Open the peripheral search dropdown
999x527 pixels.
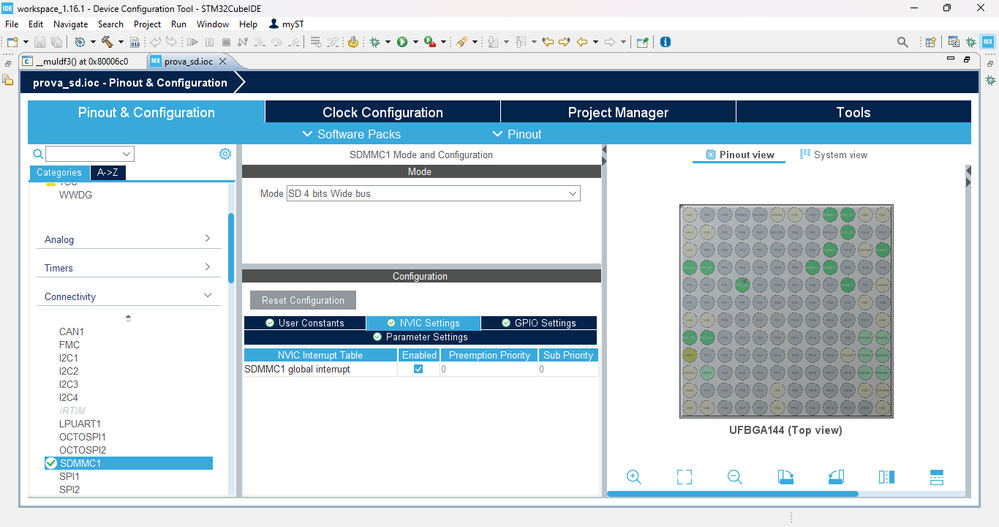[x=127, y=154]
